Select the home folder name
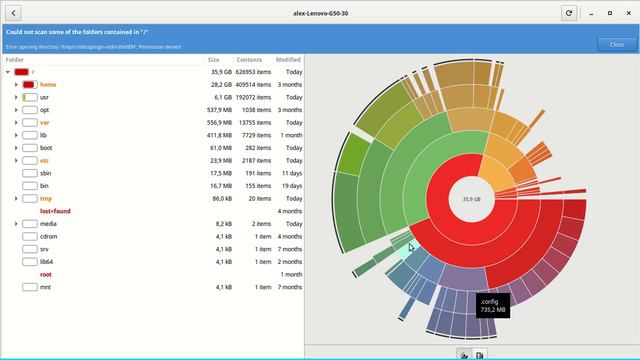Screen dimensions: 640x360 [48, 84]
